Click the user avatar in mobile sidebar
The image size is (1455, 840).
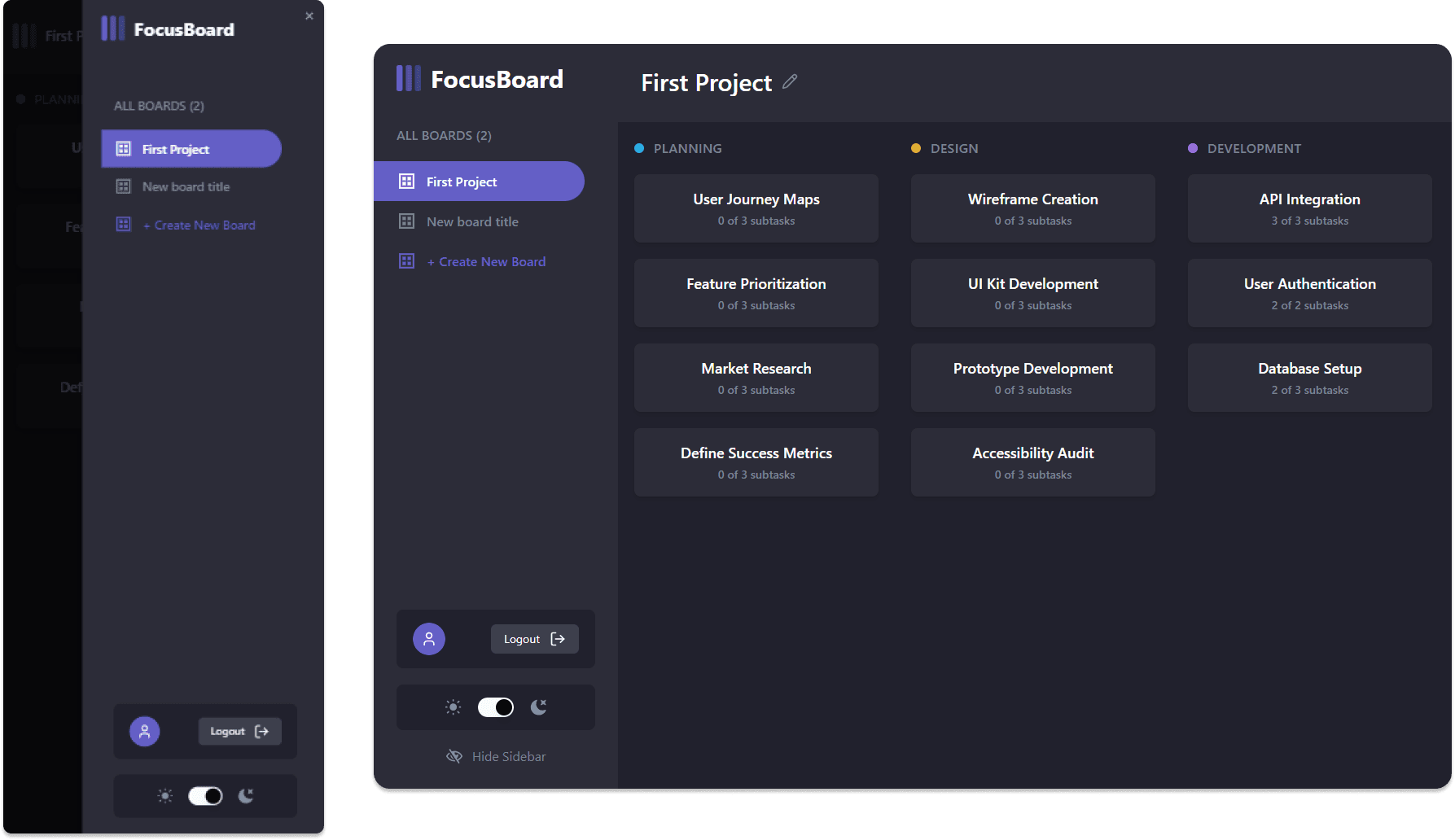pos(145,731)
